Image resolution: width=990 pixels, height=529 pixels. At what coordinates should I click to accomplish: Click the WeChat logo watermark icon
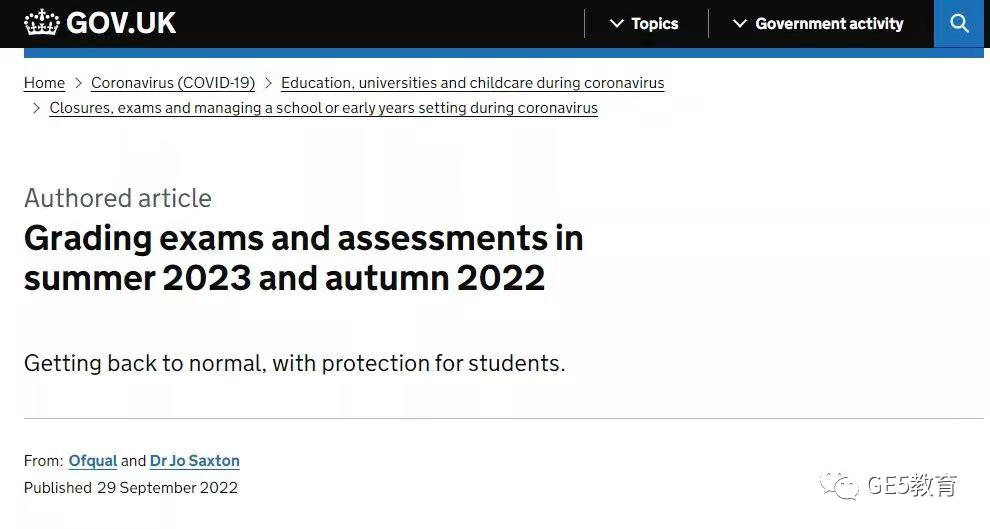coord(839,485)
